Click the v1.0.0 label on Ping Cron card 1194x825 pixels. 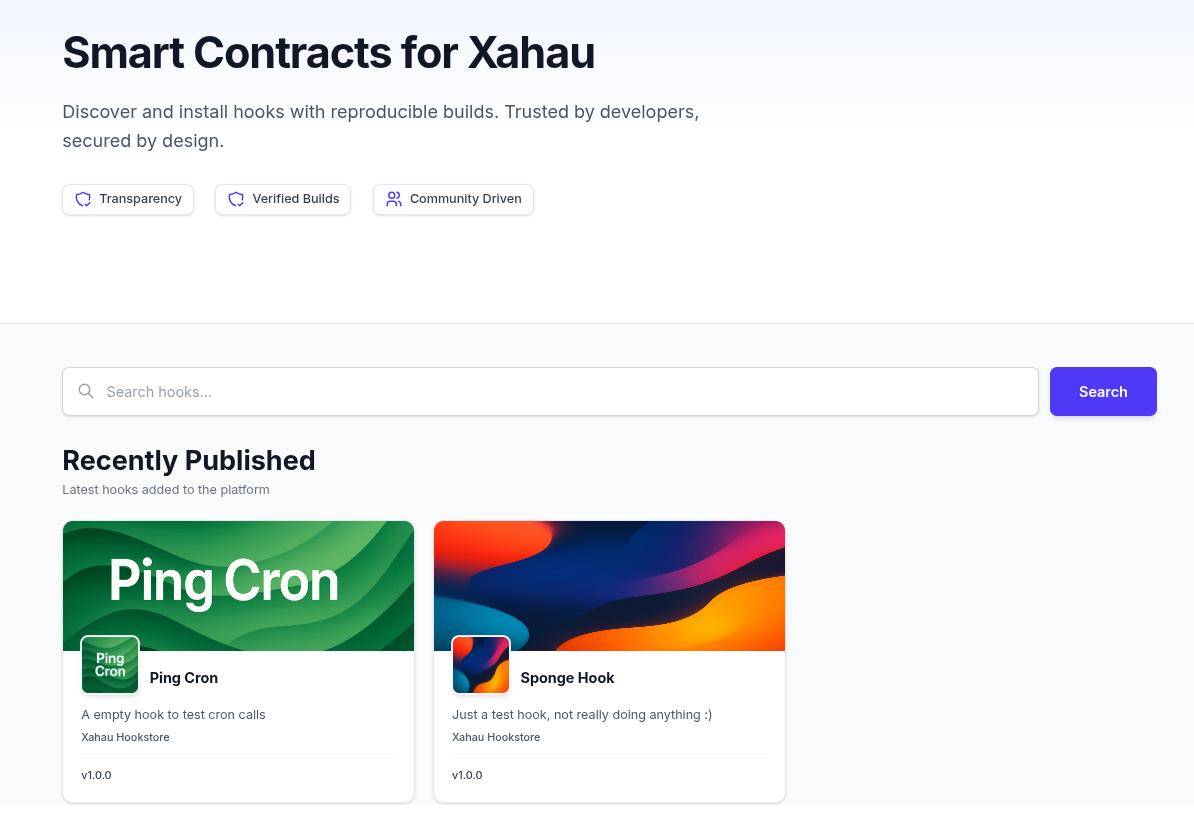point(96,774)
